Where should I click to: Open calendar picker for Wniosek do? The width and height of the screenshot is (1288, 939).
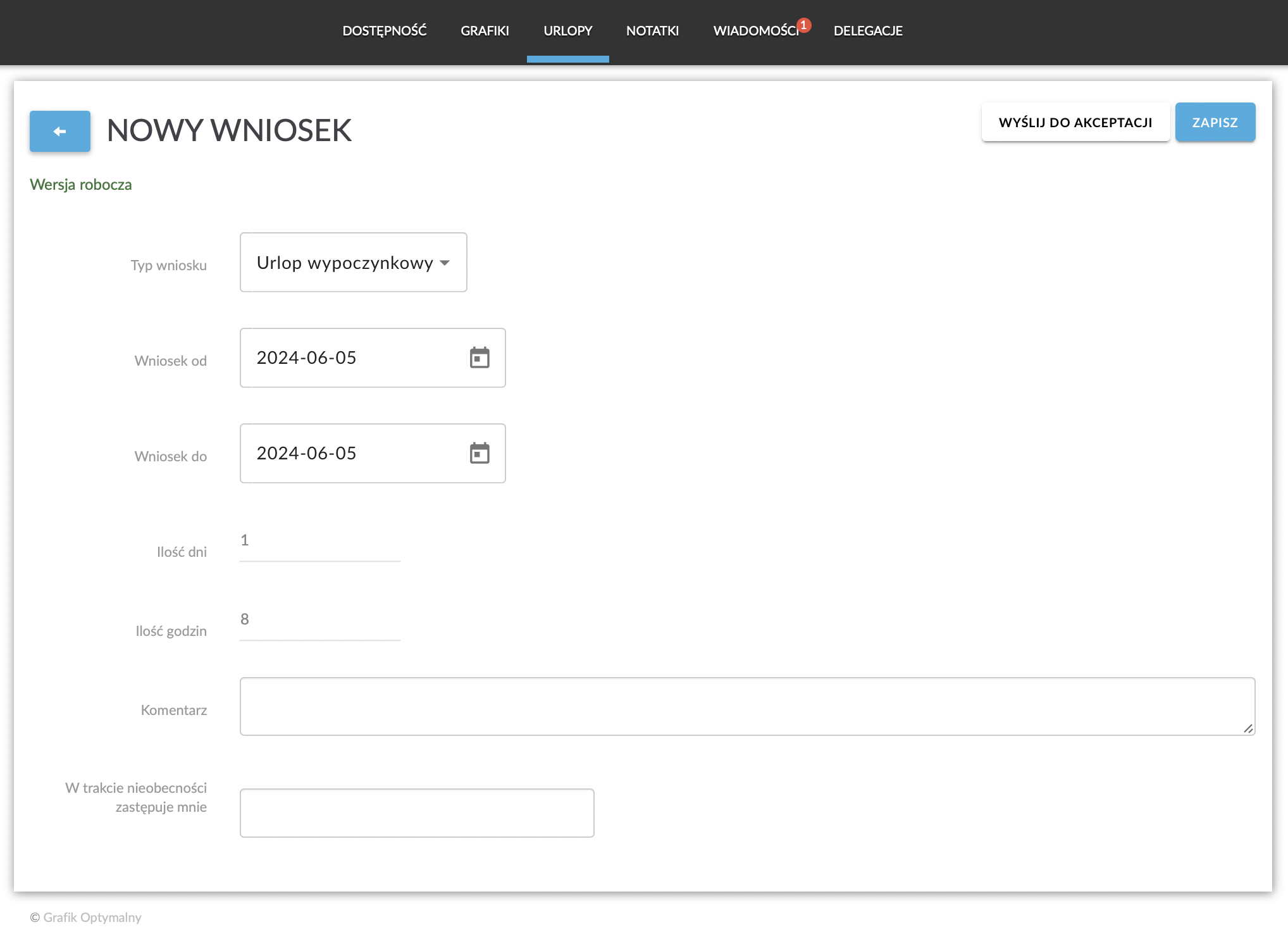480,453
